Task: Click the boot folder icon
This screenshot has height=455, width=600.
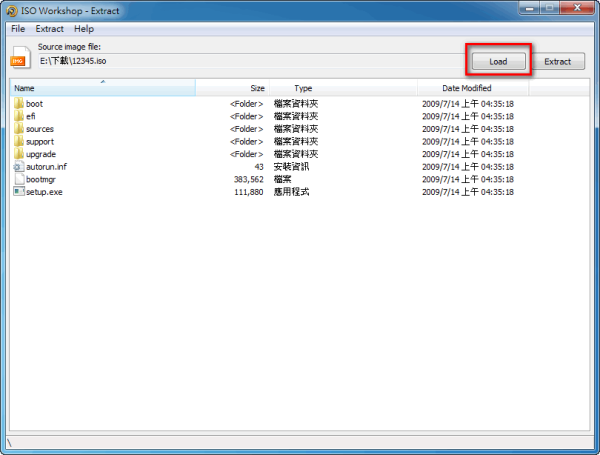Action: click(x=19, y=103)
